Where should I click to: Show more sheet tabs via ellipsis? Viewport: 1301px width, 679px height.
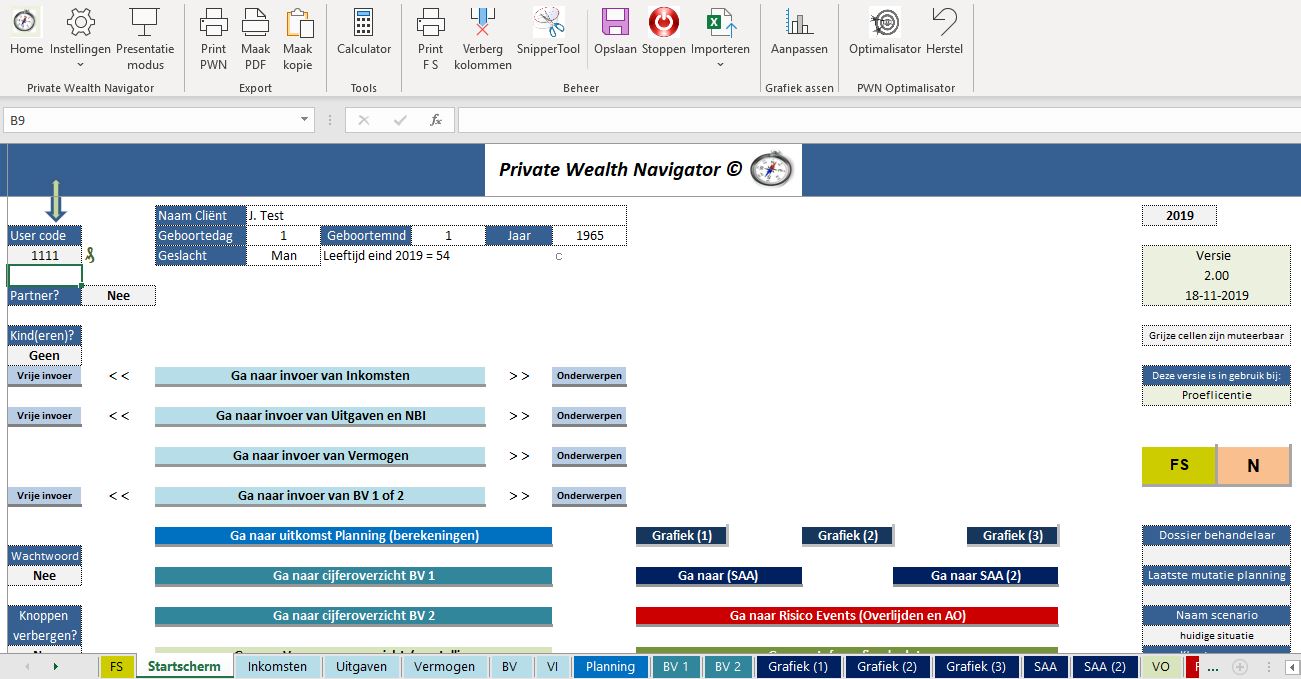pyautogui.click(x=1213, y=667)
